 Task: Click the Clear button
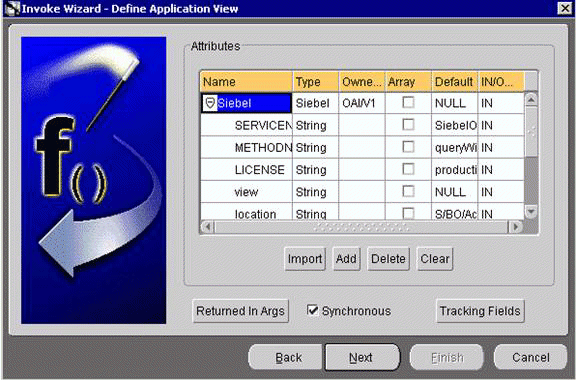coord(435,259)
